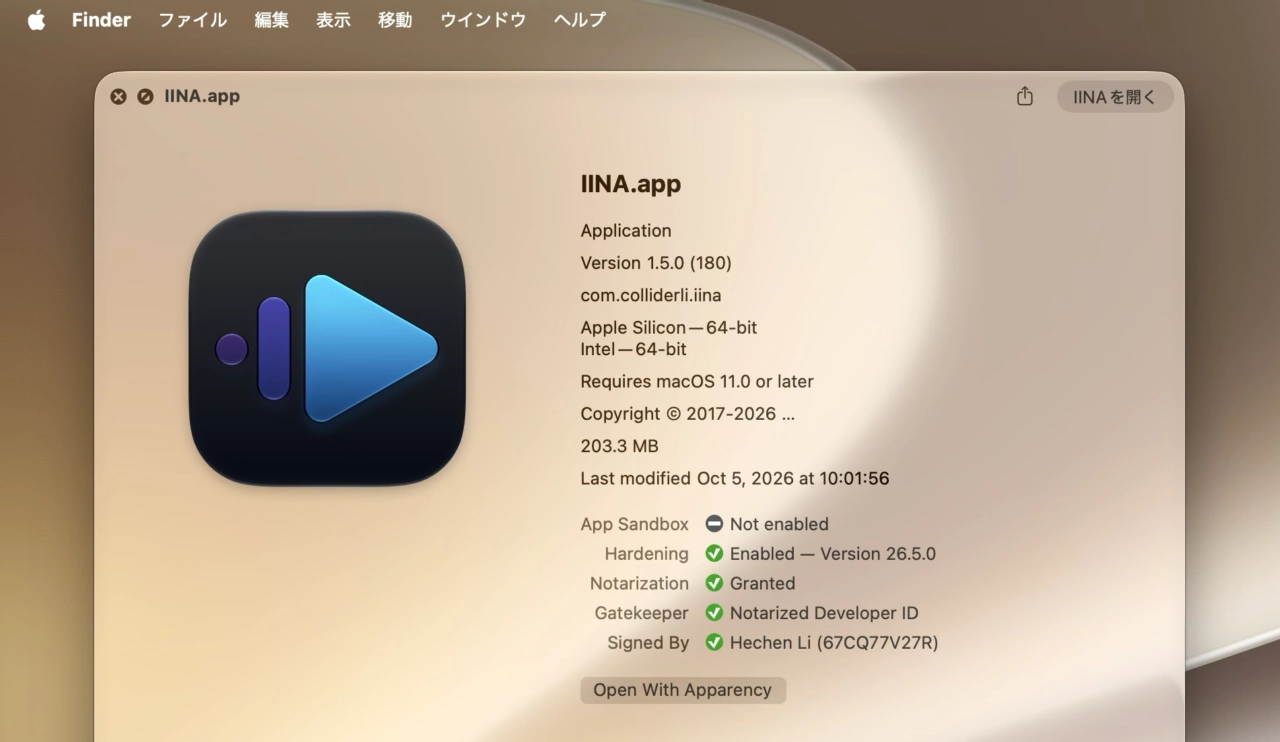The width and height of the screenshot is (1280, 742).
Task: Click the IINAを開く button
Action: [1115, 97]
